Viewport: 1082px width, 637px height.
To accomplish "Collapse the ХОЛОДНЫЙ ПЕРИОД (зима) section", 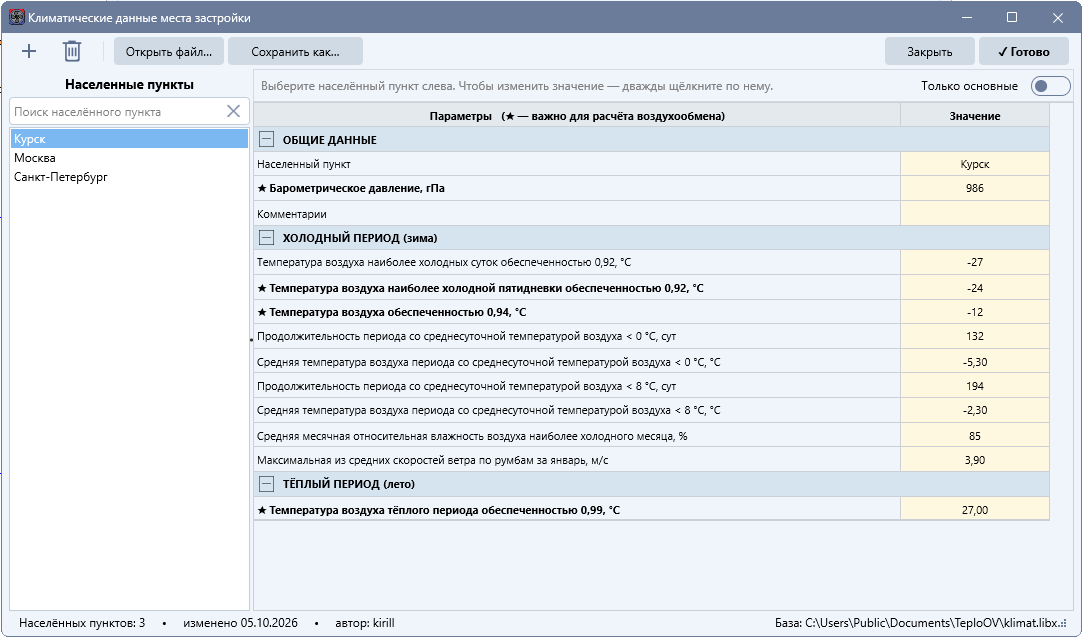I will click(x=266, y=237).
